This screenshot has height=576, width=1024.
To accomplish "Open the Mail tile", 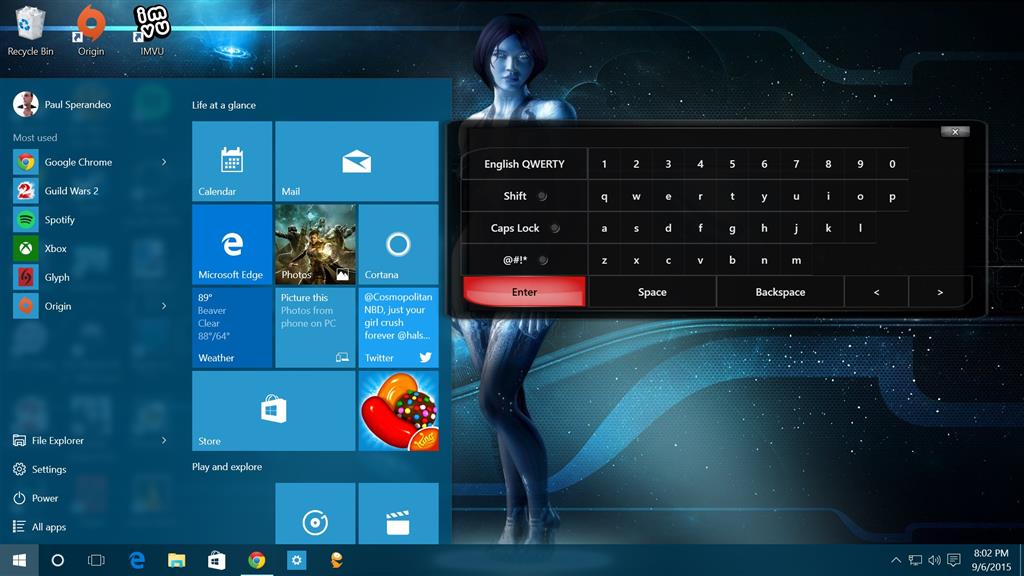I will 357,161.
